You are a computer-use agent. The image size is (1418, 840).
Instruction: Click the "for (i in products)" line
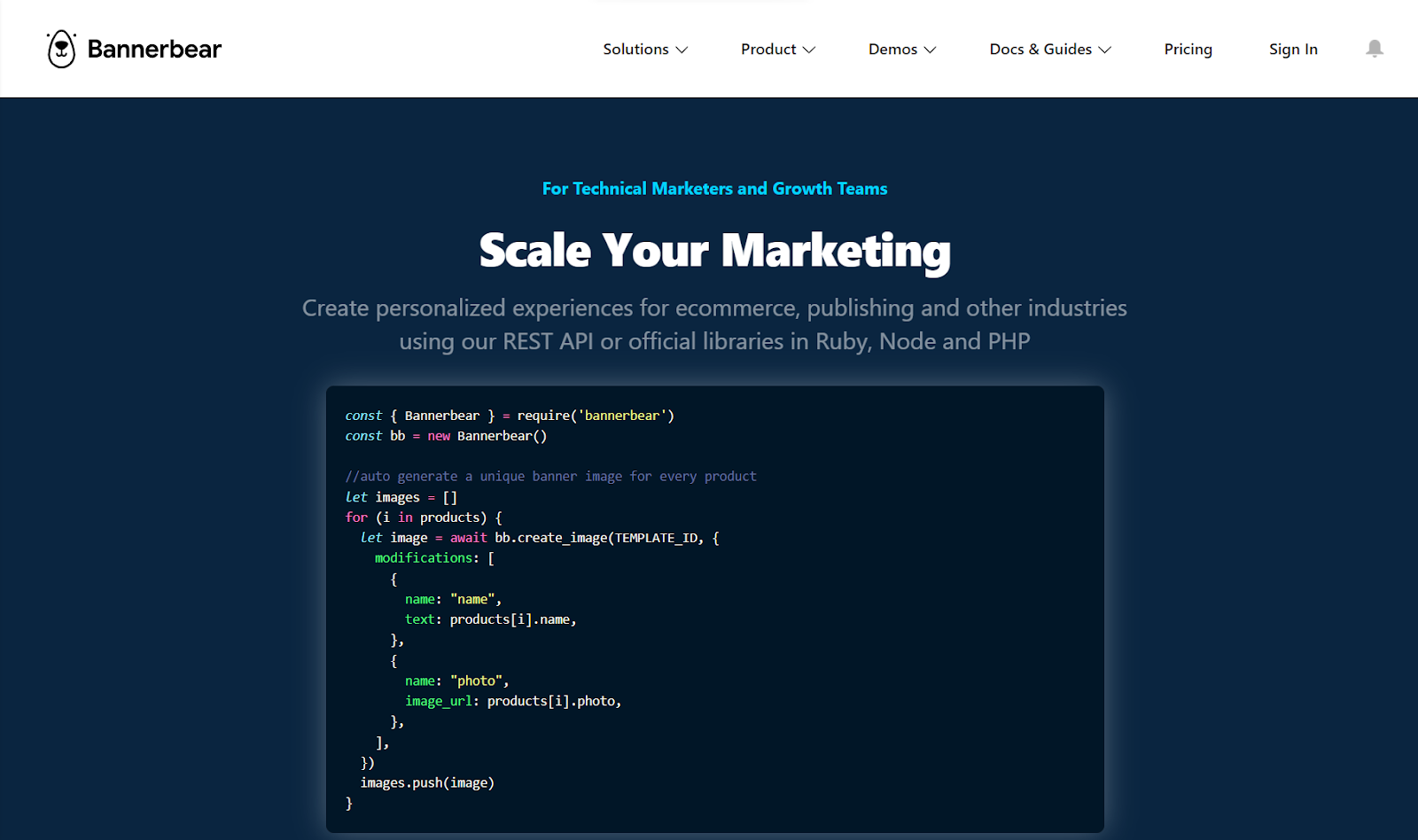[424, 517]
